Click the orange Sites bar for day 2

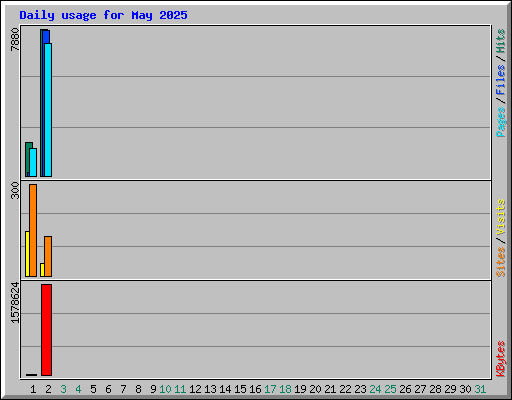tap(48, 256)
